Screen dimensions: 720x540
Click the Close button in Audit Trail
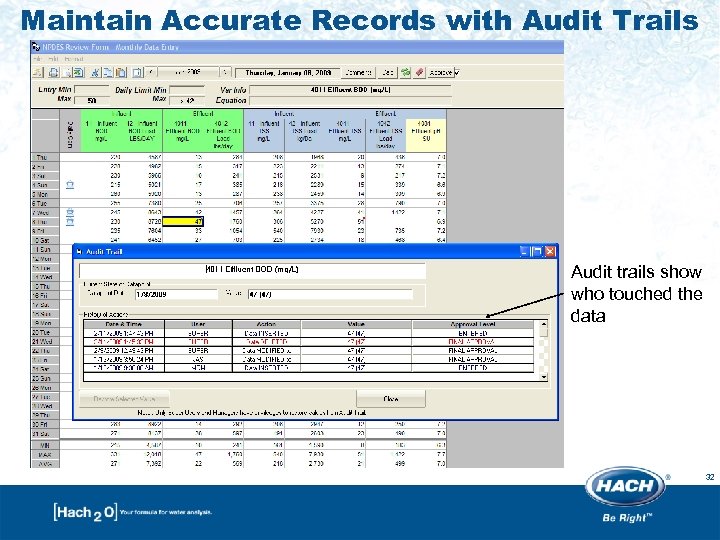pos(391,399)
